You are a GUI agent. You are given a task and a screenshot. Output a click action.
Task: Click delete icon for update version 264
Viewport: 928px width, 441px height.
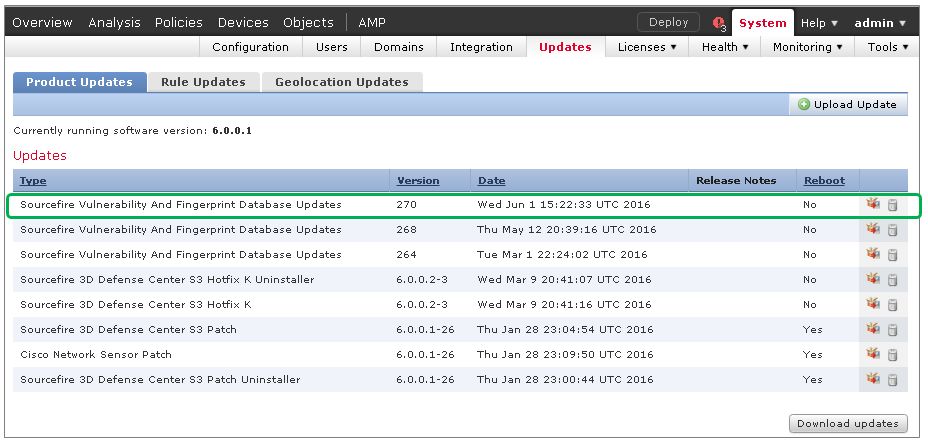pos(892,255)
